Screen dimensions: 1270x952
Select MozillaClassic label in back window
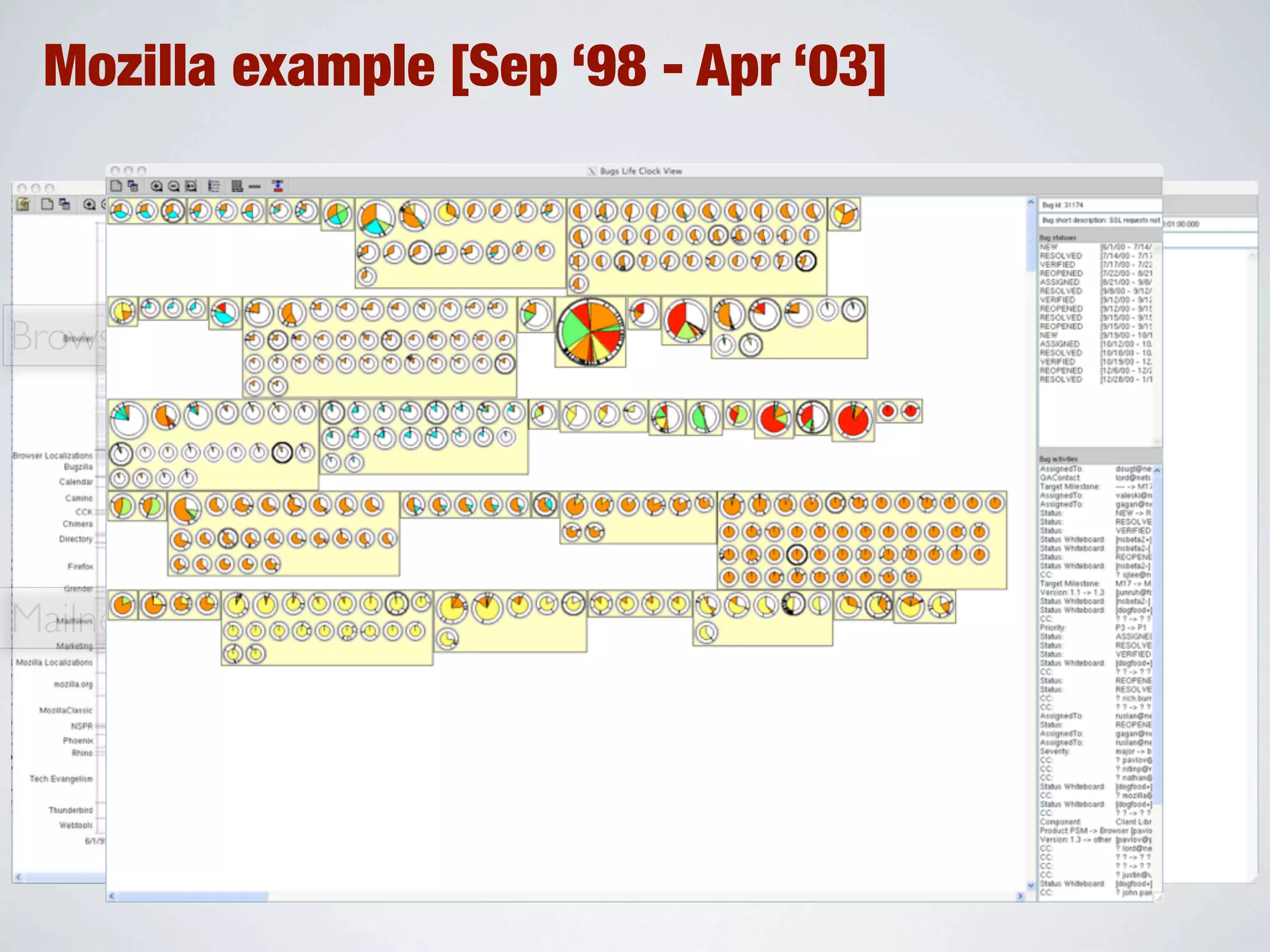point(66,710)
